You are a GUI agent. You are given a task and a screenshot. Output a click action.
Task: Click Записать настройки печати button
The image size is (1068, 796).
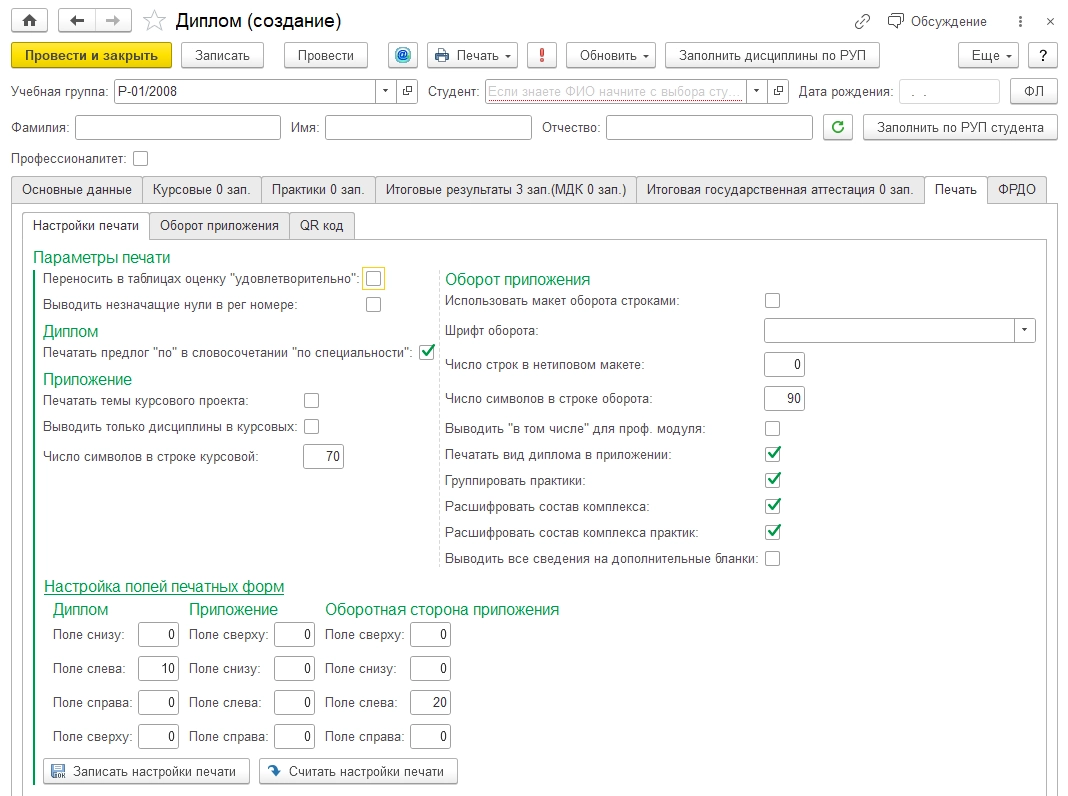pos(146,771)
